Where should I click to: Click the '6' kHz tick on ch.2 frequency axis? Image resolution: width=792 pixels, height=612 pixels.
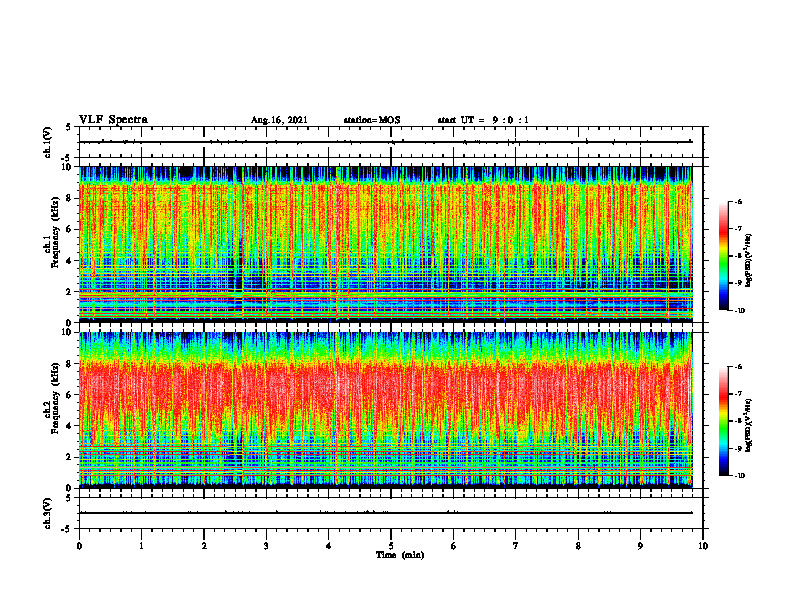70,395
